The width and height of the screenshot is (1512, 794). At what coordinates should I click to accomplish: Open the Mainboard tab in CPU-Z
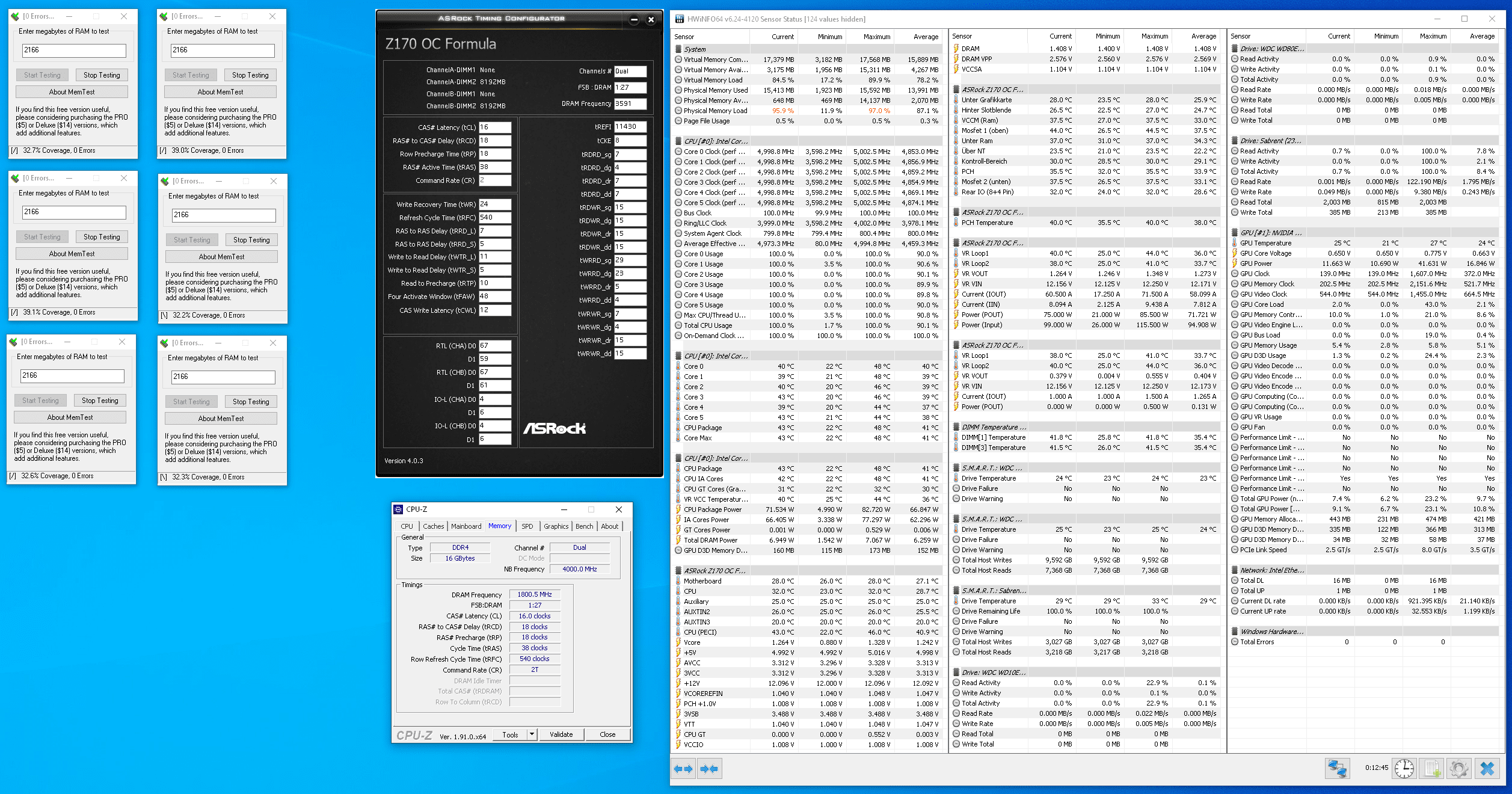(x=466, y=526)
